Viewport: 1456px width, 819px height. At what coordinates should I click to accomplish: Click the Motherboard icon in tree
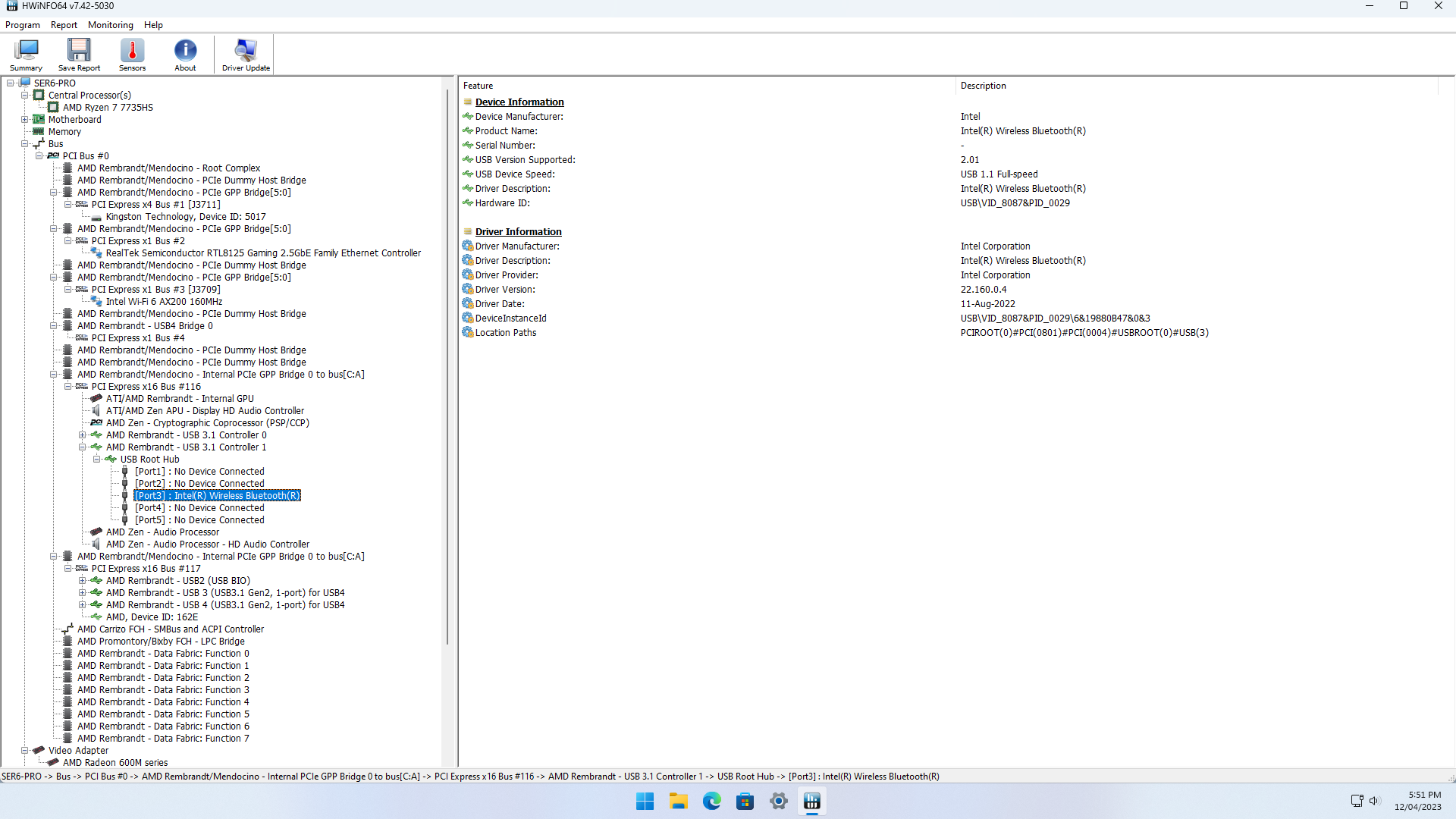[x=39, y=119]
